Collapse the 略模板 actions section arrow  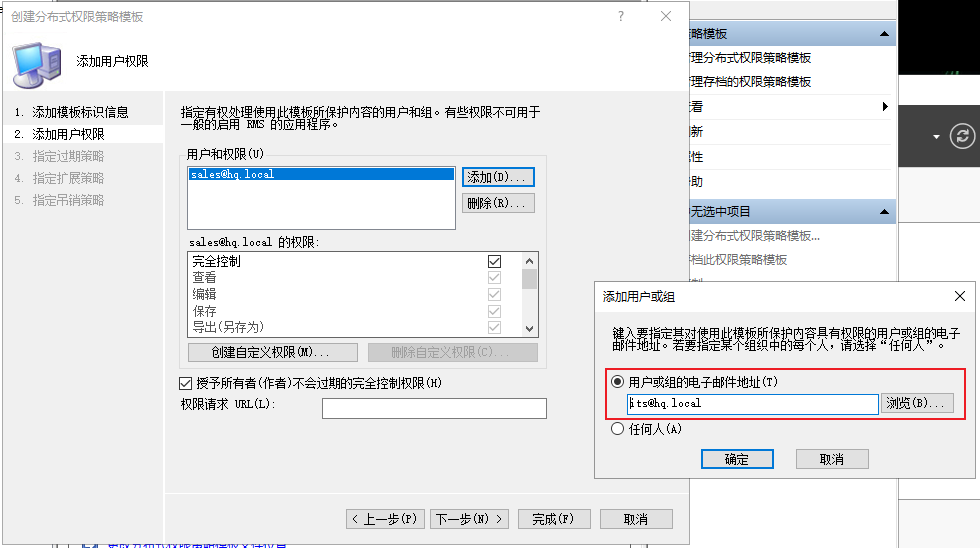[x=884, y=34]
